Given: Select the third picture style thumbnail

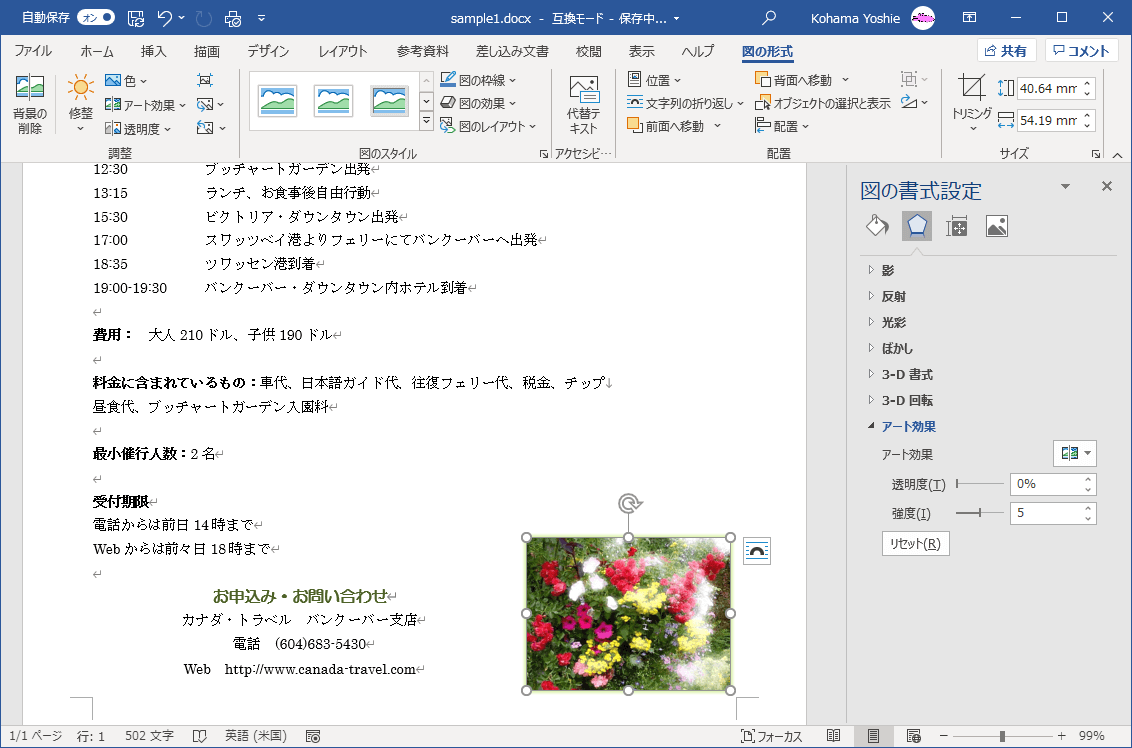Looking at the screenshot, I should coord(389,101).
